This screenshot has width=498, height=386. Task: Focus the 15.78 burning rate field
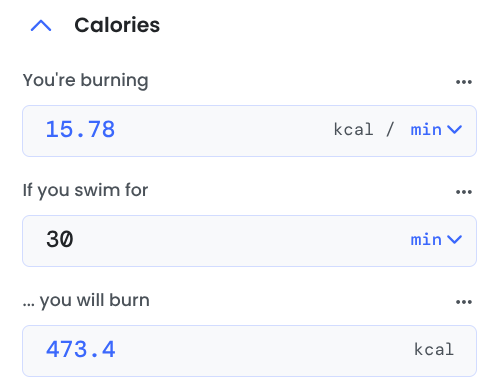point(249,131)
